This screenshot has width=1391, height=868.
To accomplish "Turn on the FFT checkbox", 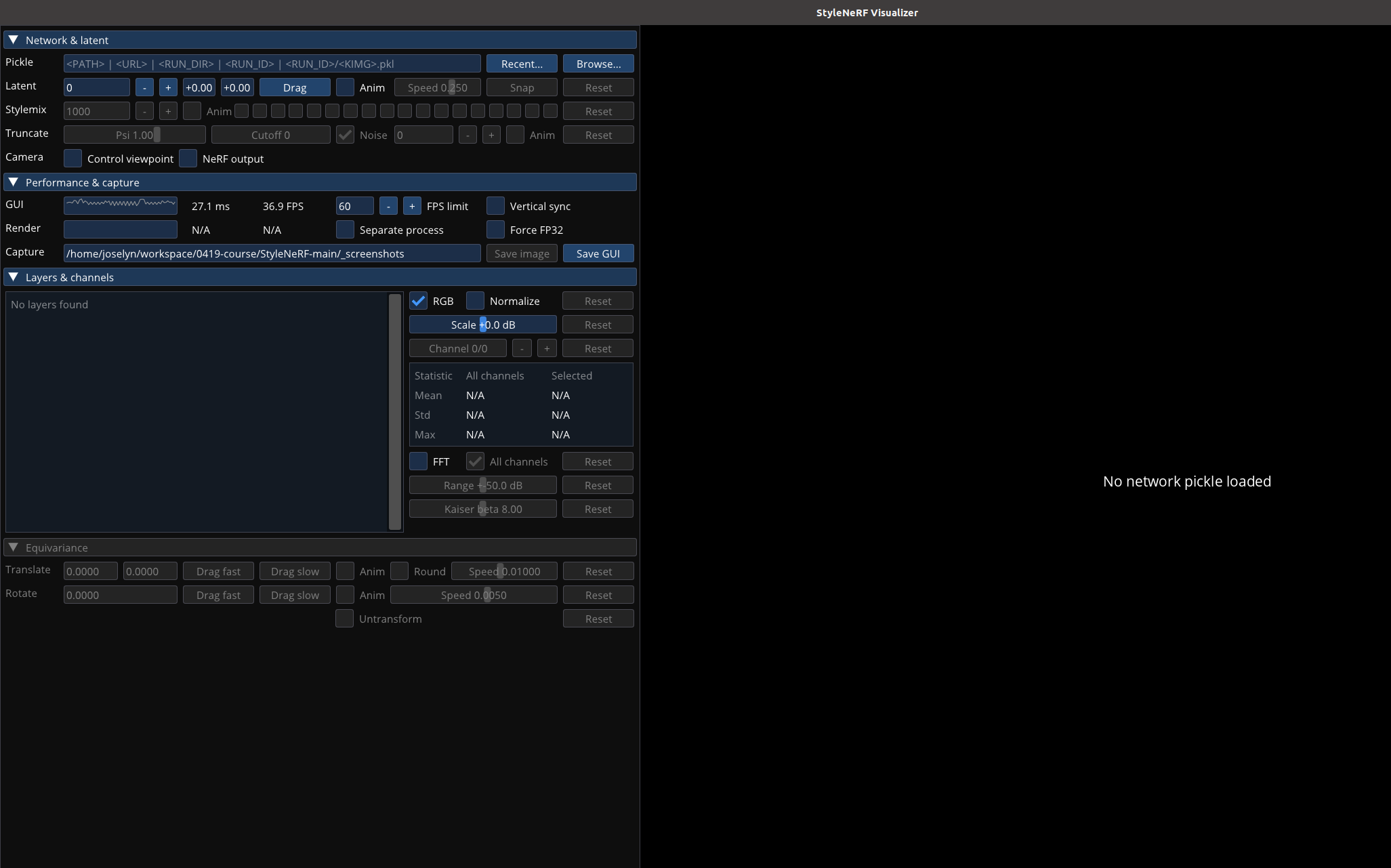I will tap(419, 461).
